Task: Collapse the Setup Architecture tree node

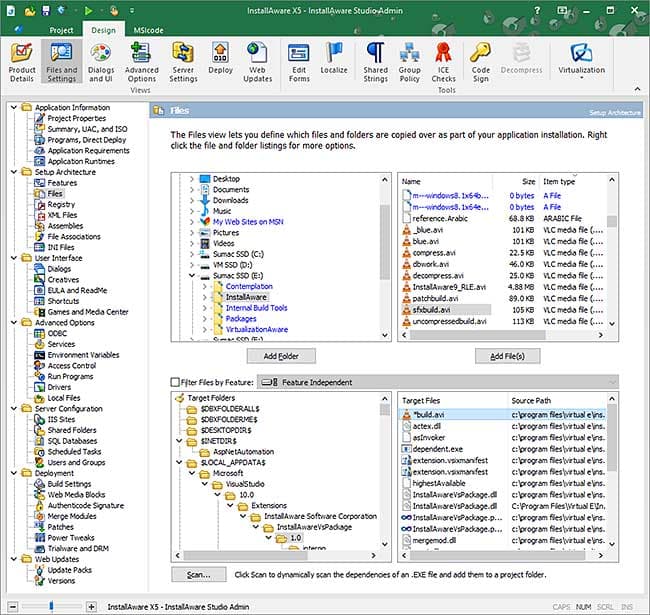Action: click(13, 171)
